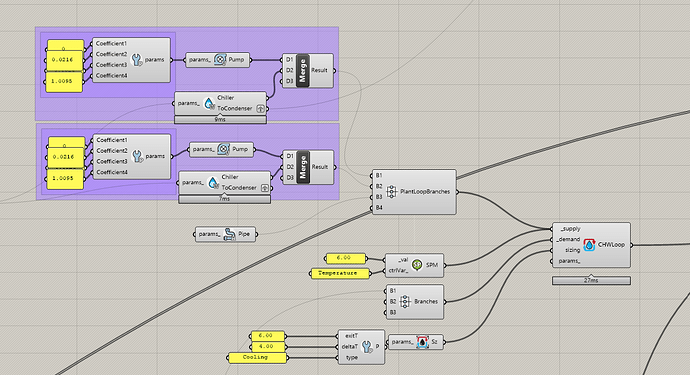690x375 pixels.
Task: Click the type input below deltaT
Action: pos(352,358)
